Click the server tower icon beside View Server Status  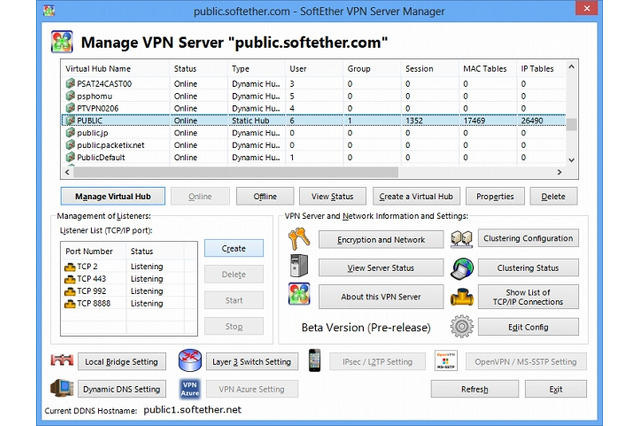click(299, 268)
